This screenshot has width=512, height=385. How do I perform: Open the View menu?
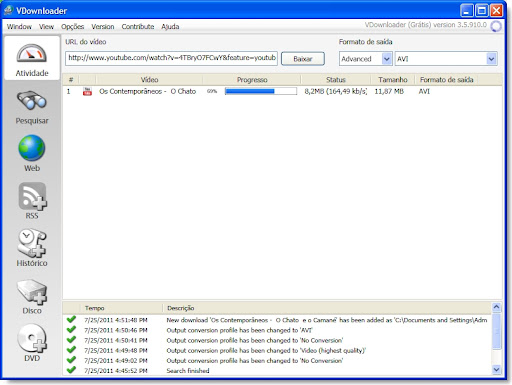point(46,27)
